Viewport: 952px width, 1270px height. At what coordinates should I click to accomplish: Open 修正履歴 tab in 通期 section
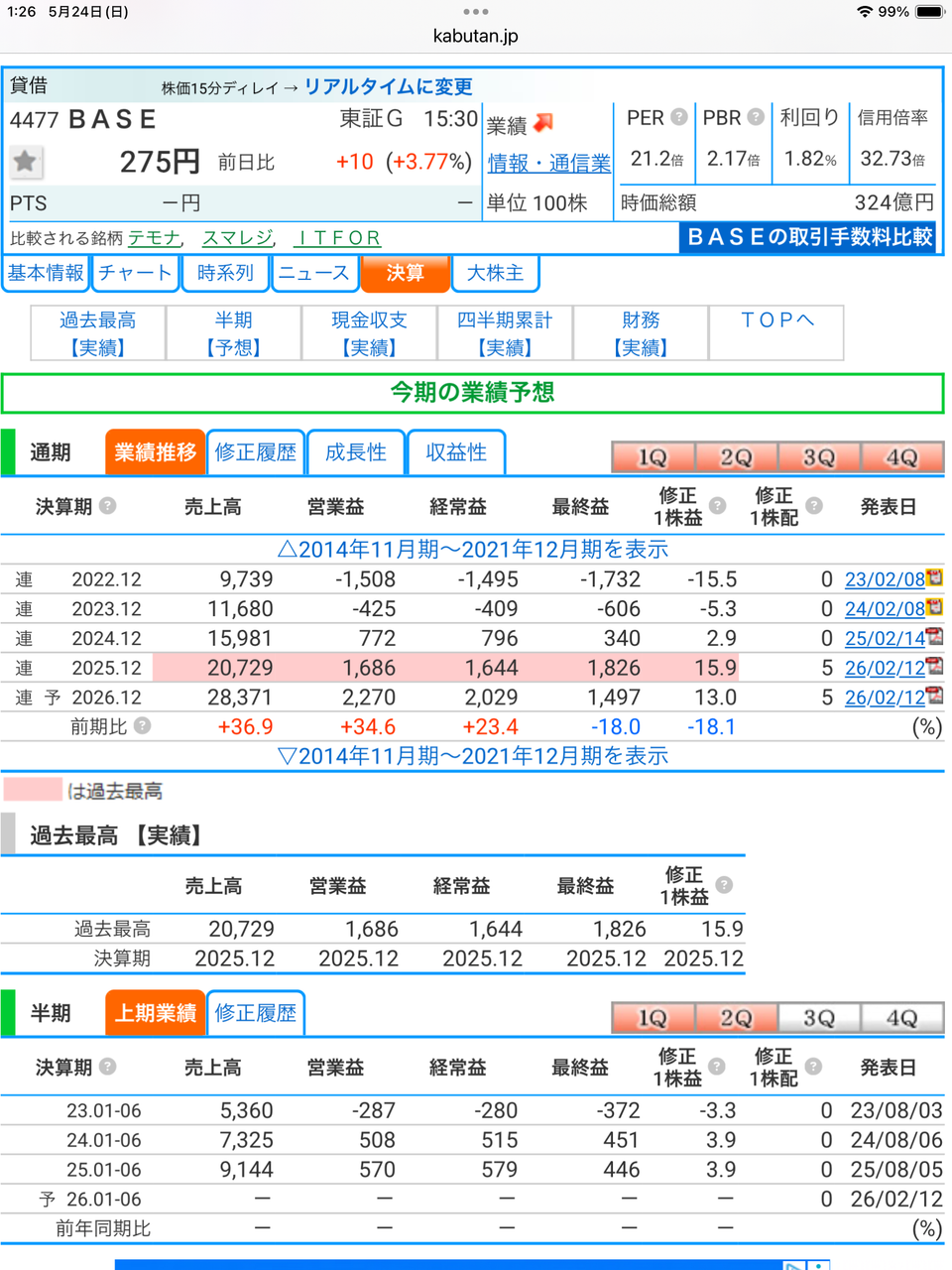256,452
